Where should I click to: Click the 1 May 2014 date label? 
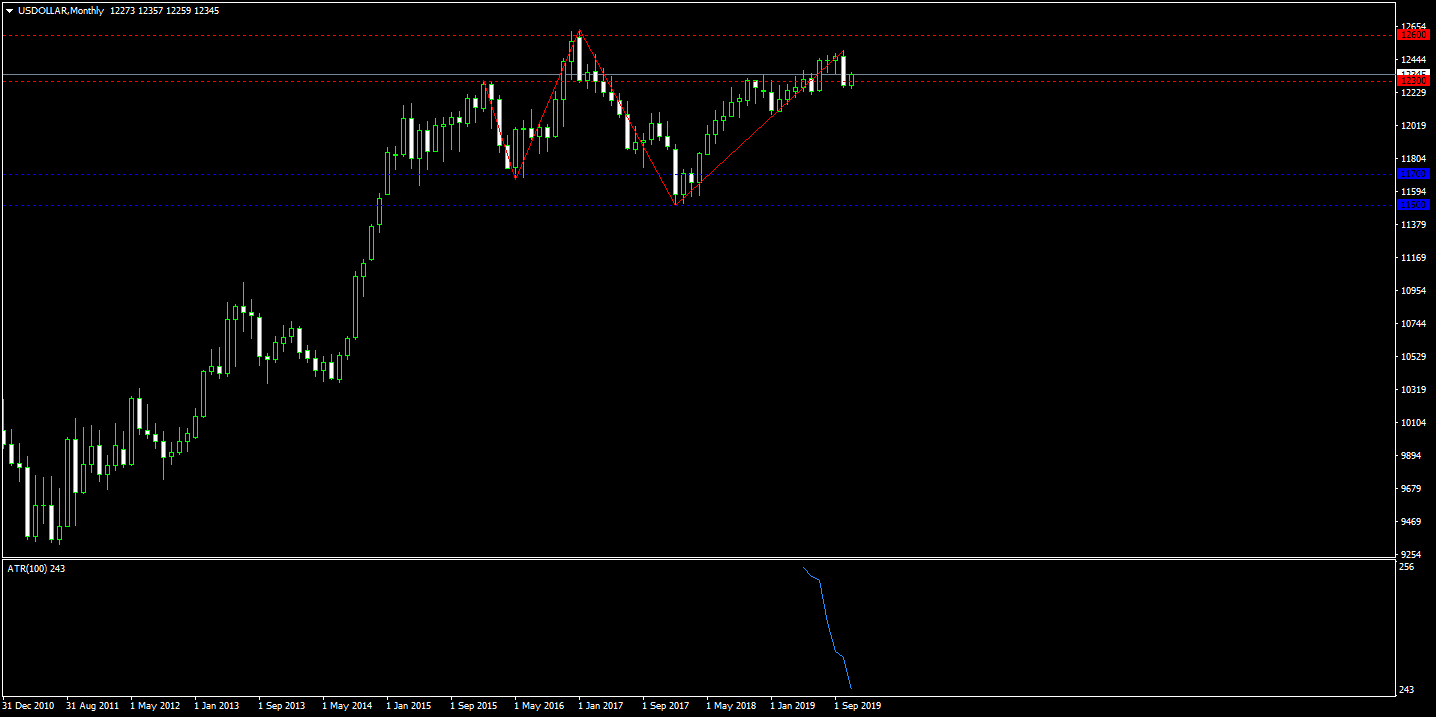[x=347, y=706]
